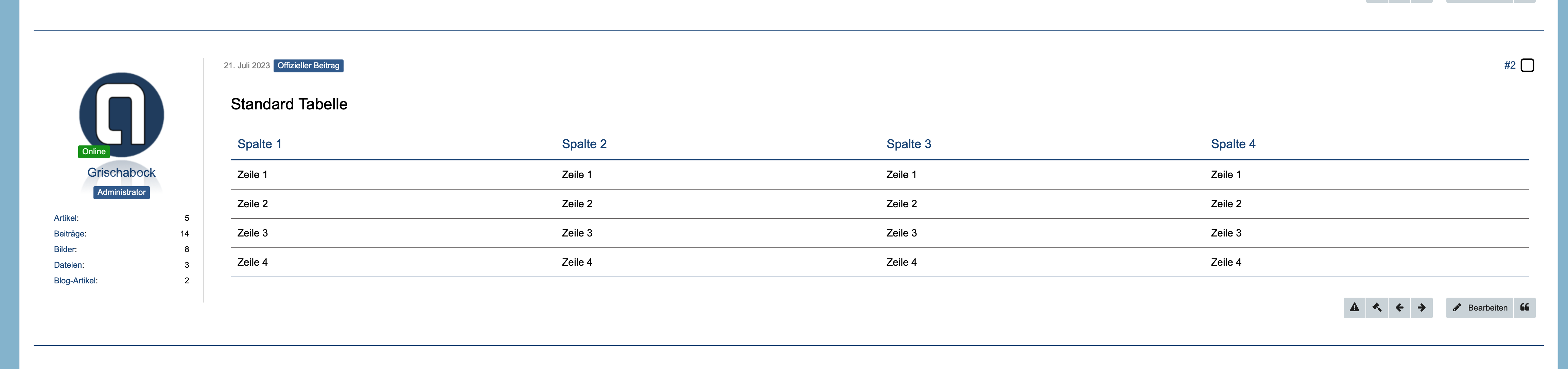Screen dimensions: 1568x369
Task: Click the Grischabock avatar image
Action: pos(121,115)
